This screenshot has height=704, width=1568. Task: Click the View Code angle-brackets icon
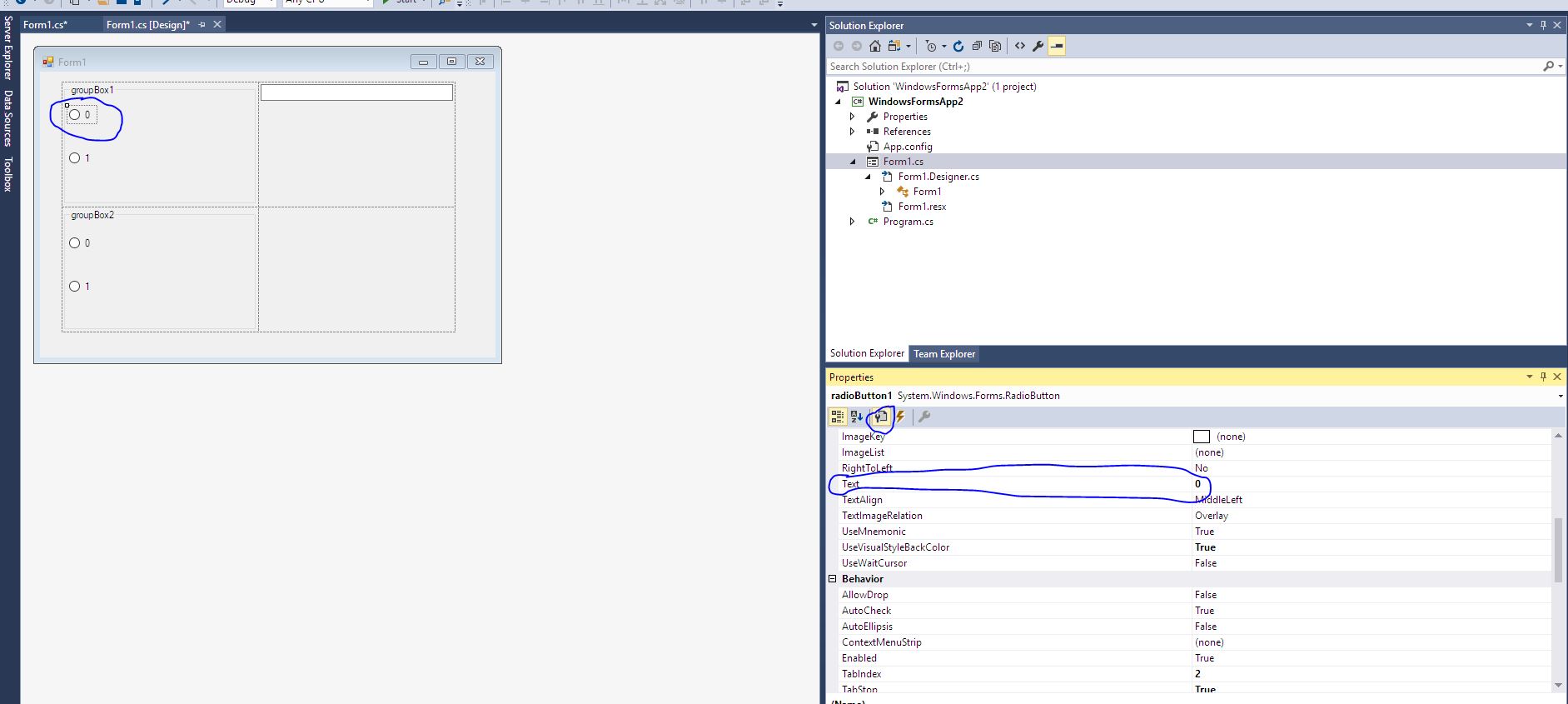tap(1020, 47)
